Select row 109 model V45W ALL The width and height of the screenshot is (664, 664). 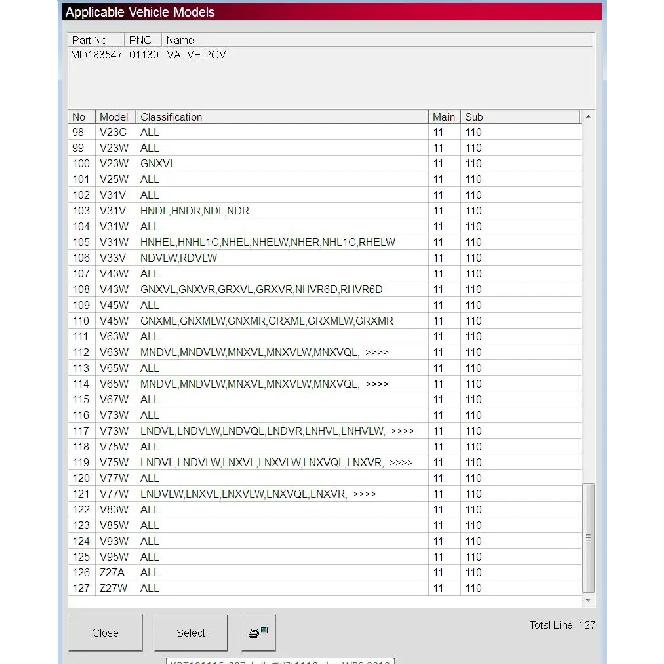pyautogui.click(x=325, y=305)
